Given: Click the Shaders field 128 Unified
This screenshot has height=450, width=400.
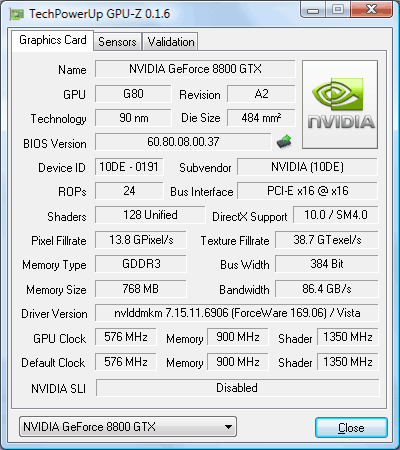Looking at the screenshot, I should [150, 215].
